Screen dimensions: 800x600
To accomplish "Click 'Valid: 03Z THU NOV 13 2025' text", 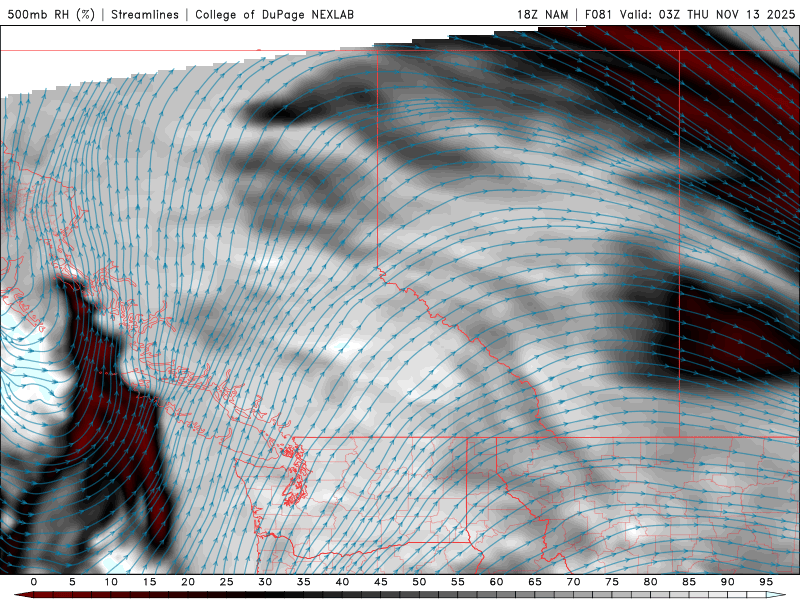I will pos(707,14).
